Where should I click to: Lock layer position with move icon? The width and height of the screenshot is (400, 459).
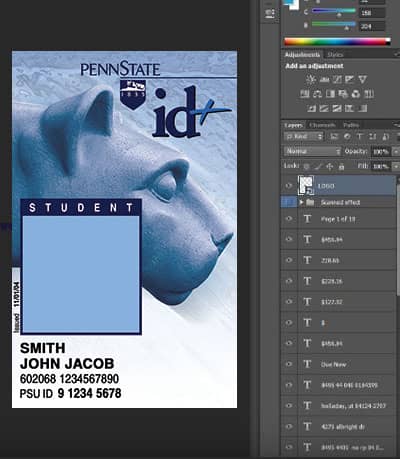pyautogui.click(x=330, y=166)
